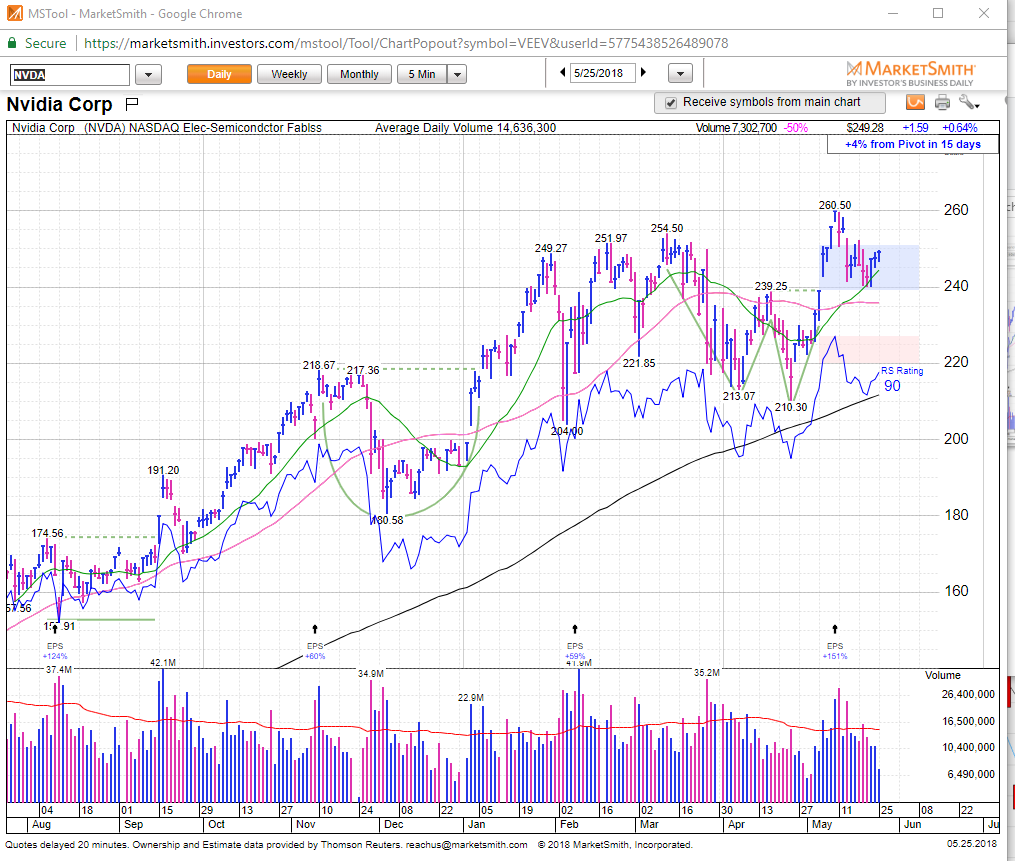This screenshot has height=861, width=1015.
Task: Click the 26,400,000 volume axis label
Action: point(968,695)
